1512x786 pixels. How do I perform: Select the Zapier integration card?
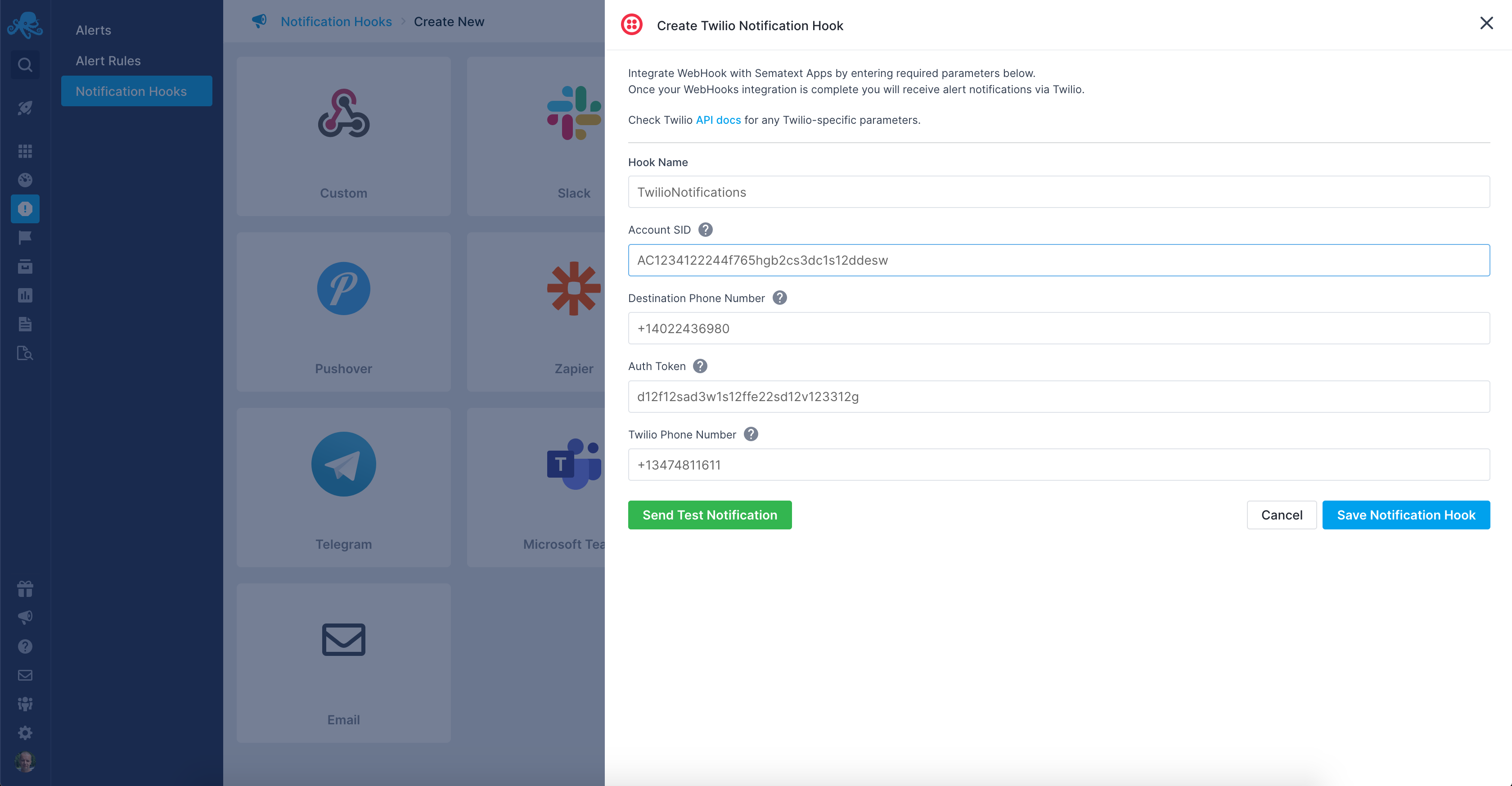[x=536, y=312]
